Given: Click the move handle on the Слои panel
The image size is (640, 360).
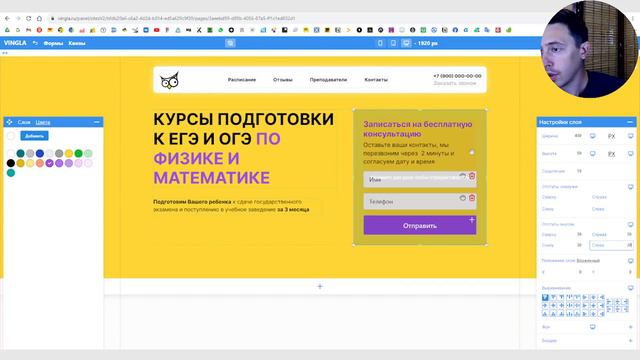Looking at the screenshot, I should pyautogui.click(x=9, y=122).
